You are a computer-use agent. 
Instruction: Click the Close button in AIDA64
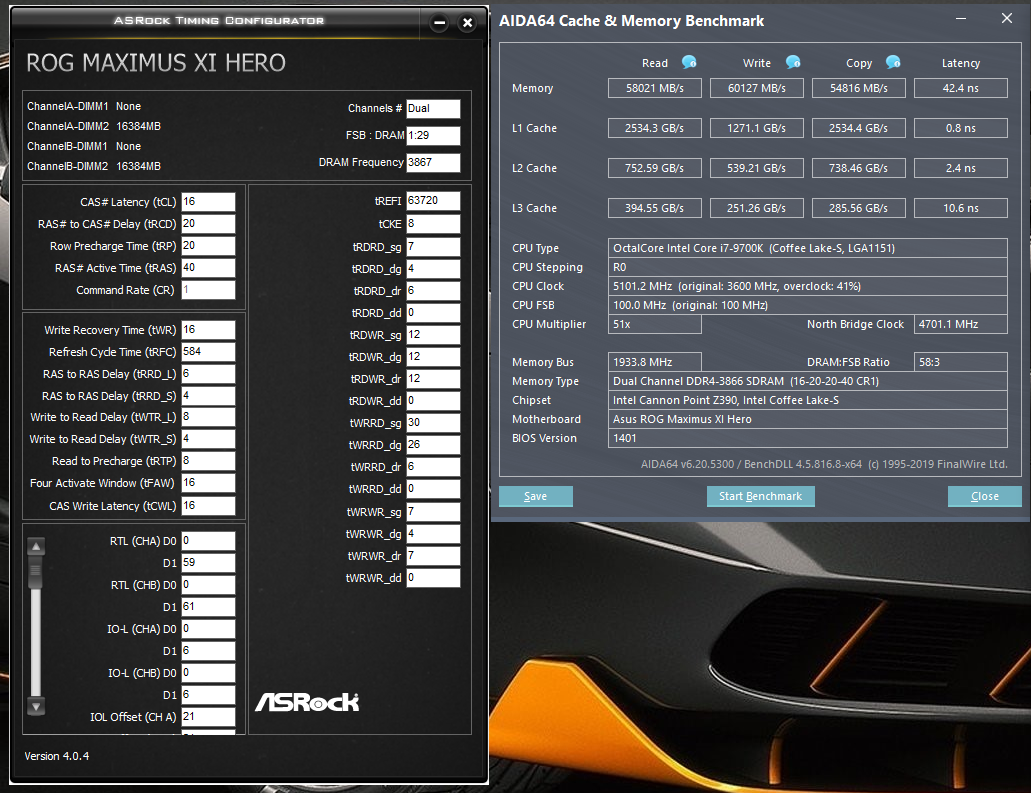984,496
